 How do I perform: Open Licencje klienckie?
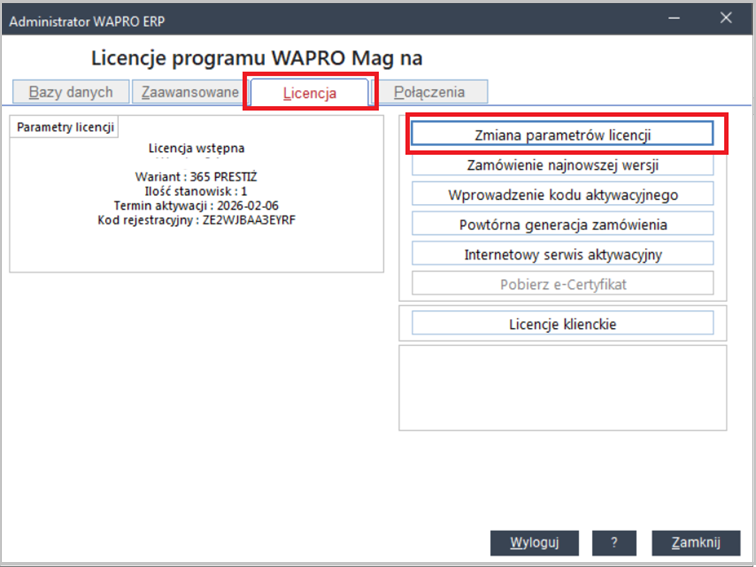click(562, 324)
